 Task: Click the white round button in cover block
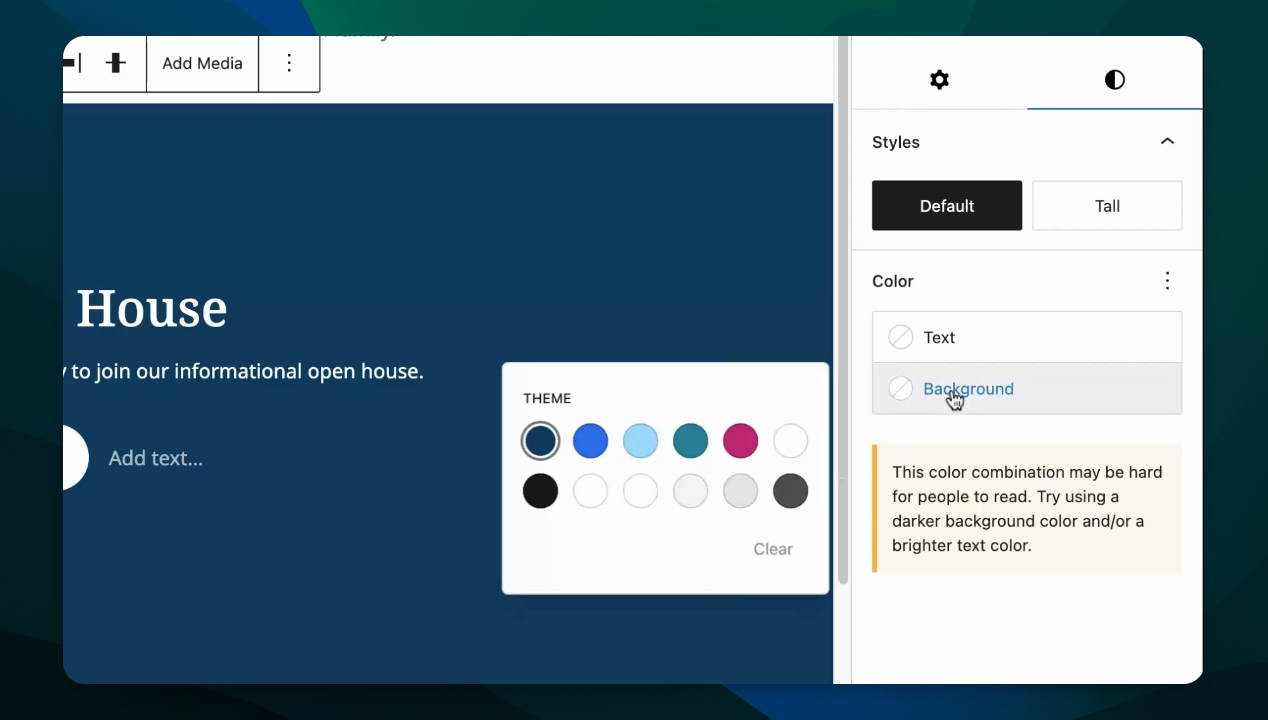click(75, 457)
